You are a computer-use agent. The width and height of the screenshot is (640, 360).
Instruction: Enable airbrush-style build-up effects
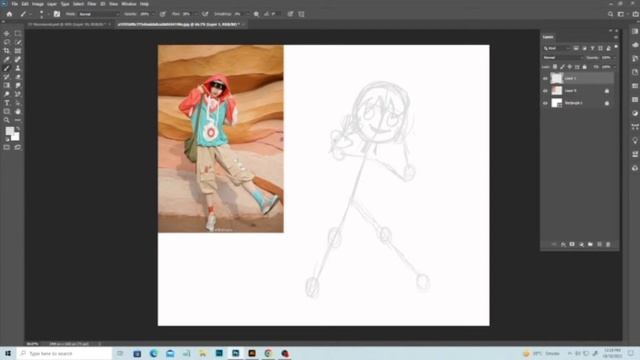coord(205,14)
